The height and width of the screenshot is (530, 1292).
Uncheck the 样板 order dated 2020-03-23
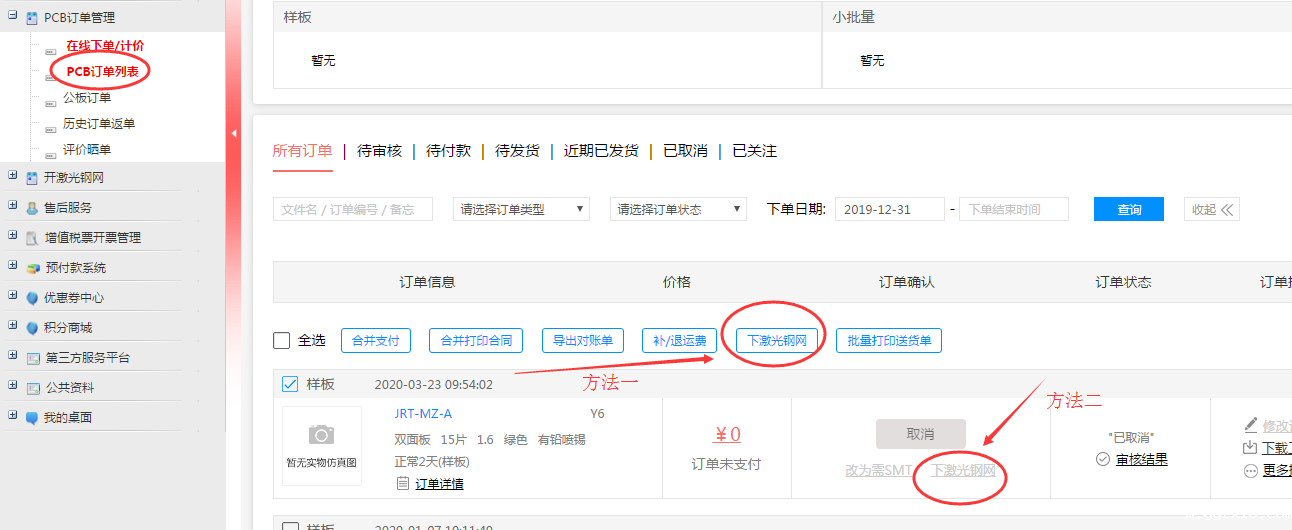[290, 384]
